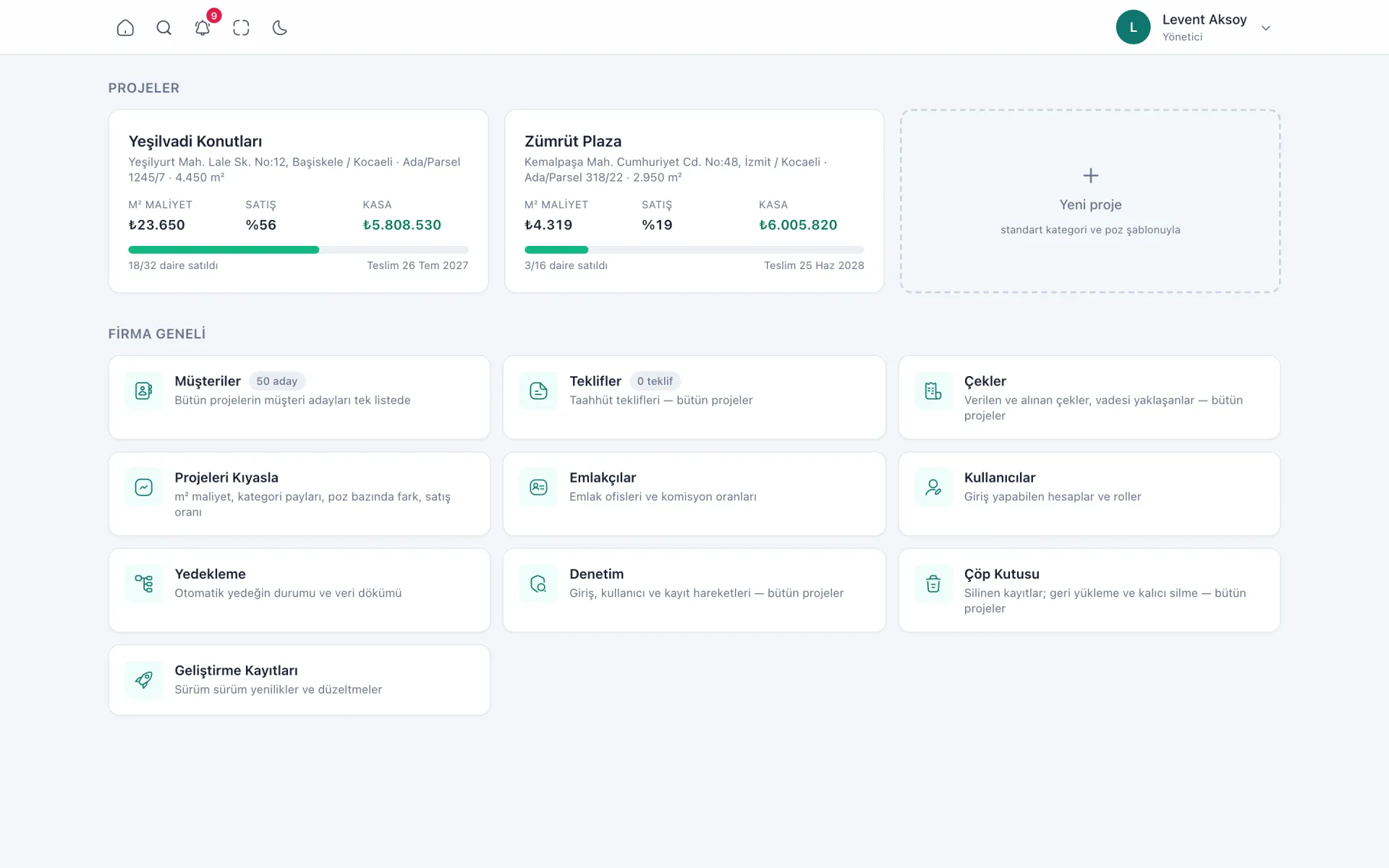Open Teklifler document icon
Image resolution: width=1389 pixels, height=868 pixels.
(x=538, y=391)
